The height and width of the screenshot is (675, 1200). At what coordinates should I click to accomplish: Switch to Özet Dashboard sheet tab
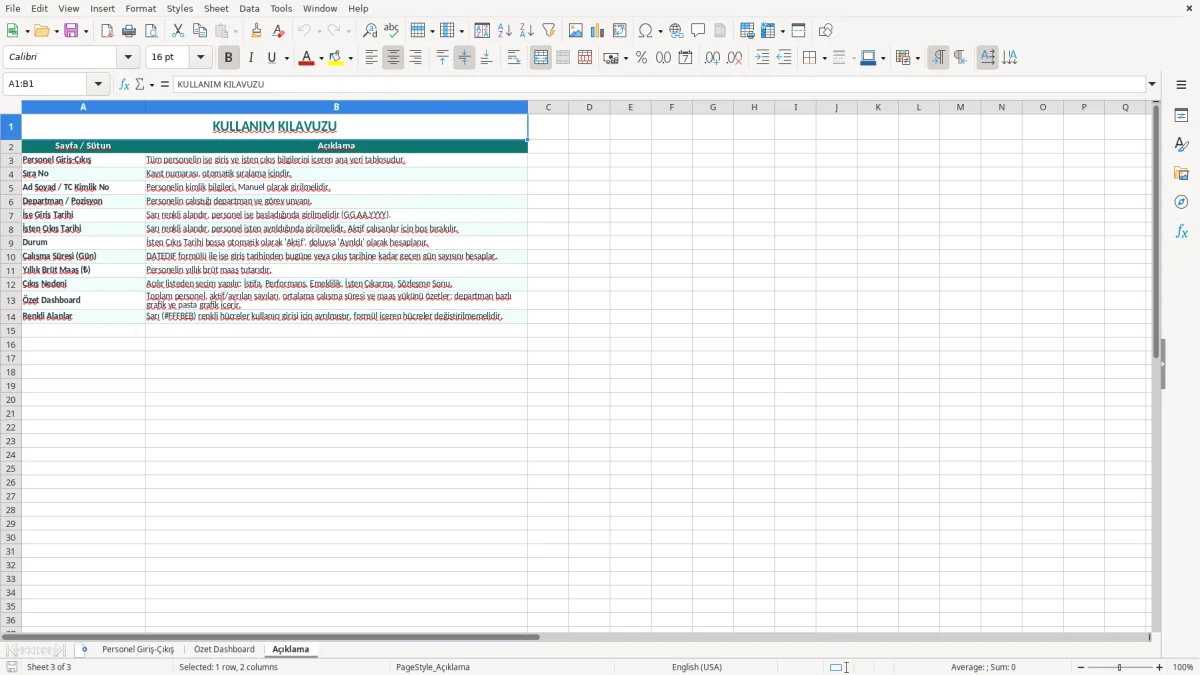224,649
